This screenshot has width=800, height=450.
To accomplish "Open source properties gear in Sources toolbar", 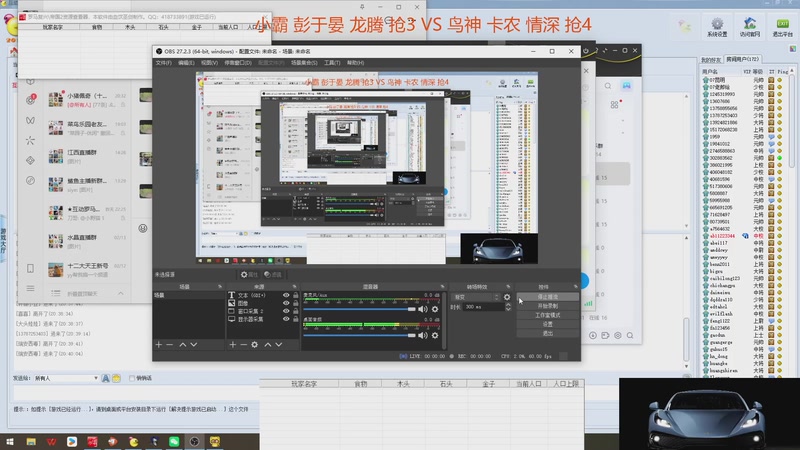I will (x=255, y=345).
